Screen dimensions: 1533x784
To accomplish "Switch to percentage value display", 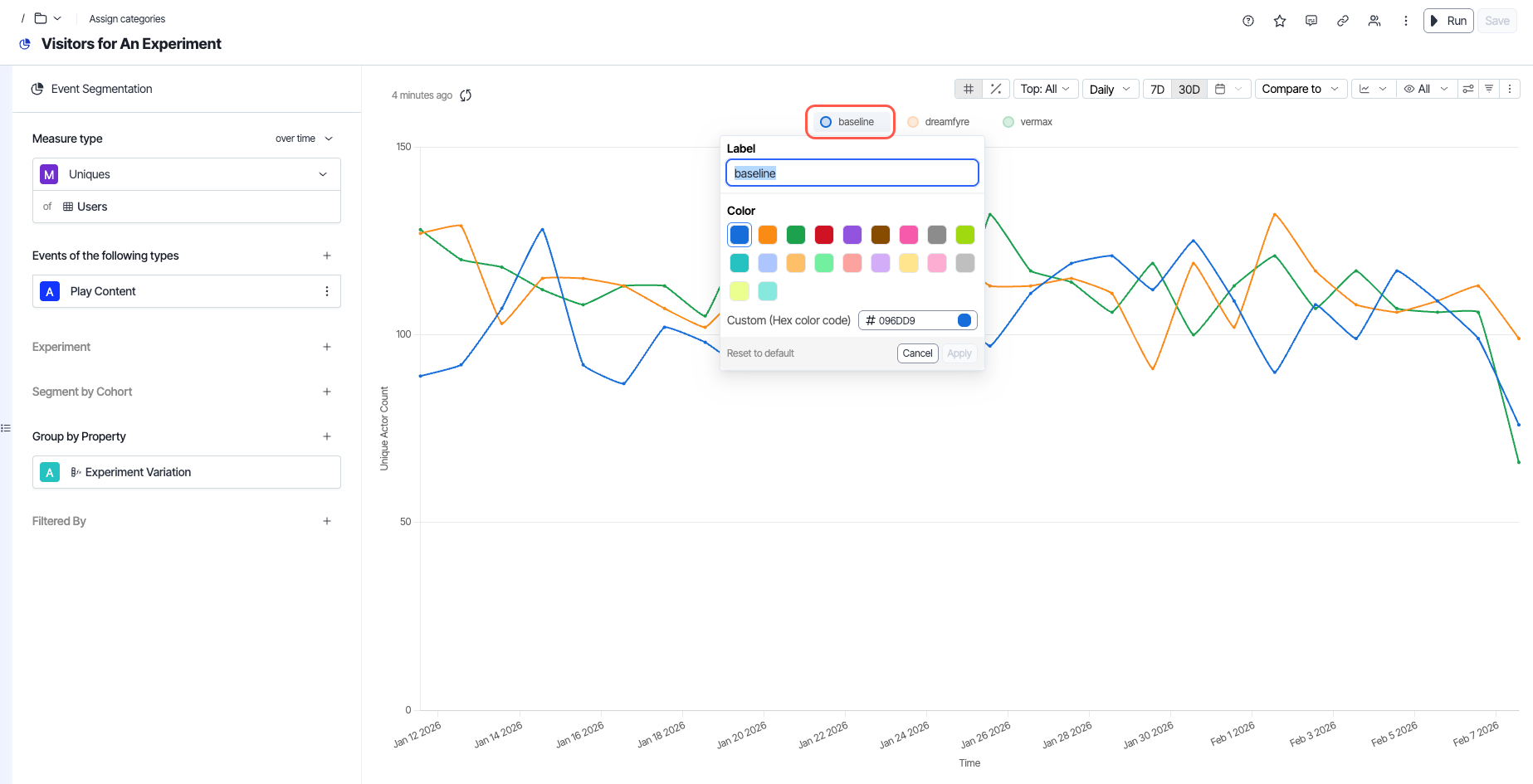I will pos(995,89).
